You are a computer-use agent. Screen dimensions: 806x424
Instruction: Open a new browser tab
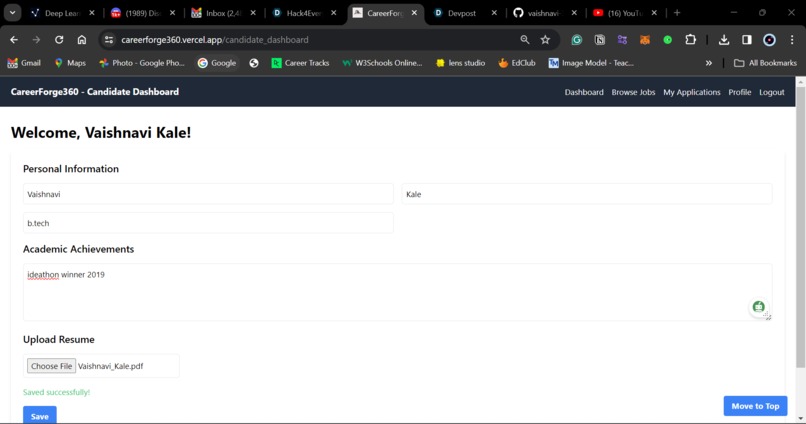(677, 13)
